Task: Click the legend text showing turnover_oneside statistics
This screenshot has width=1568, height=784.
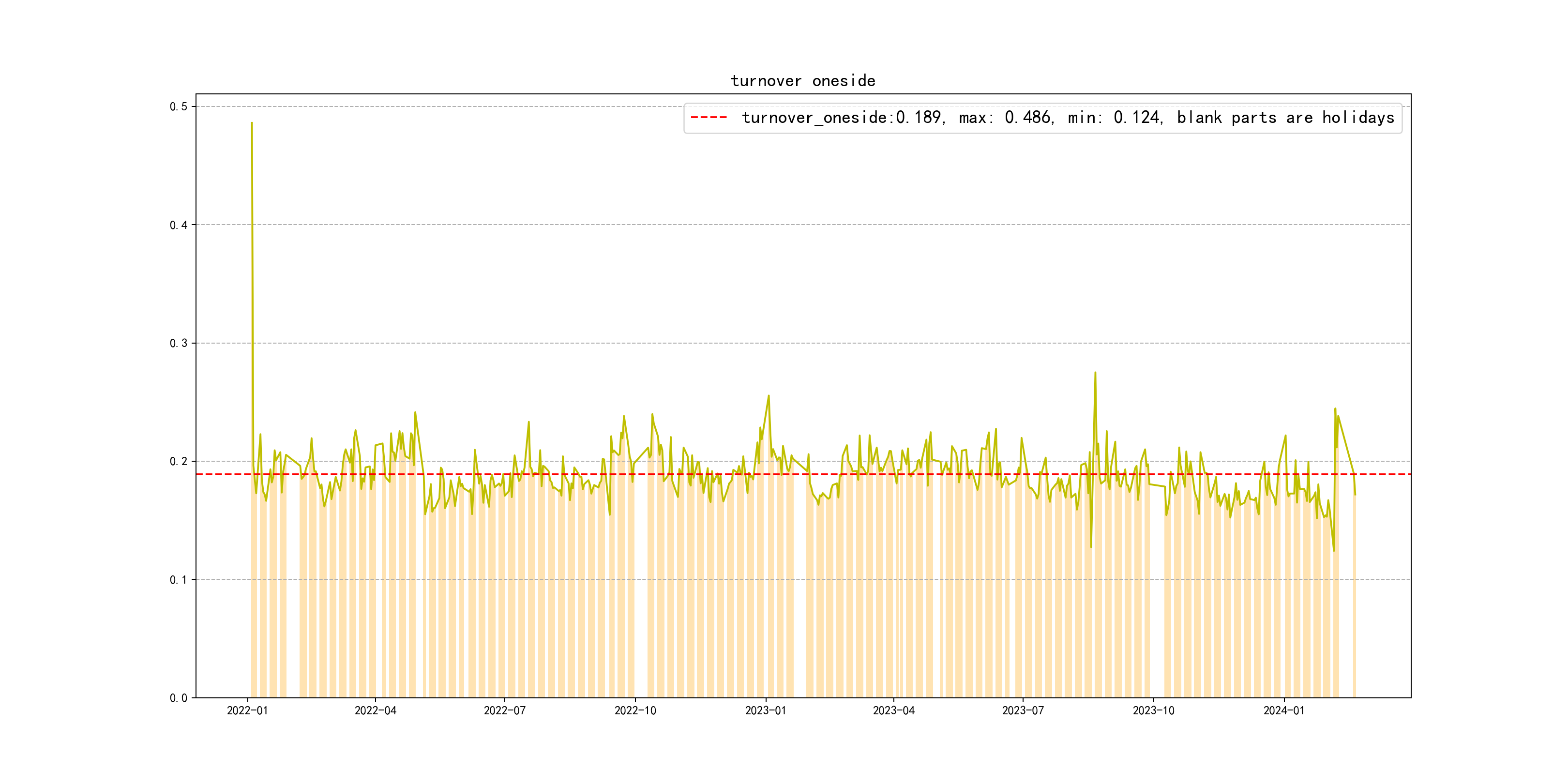Action: [1068, 118]
